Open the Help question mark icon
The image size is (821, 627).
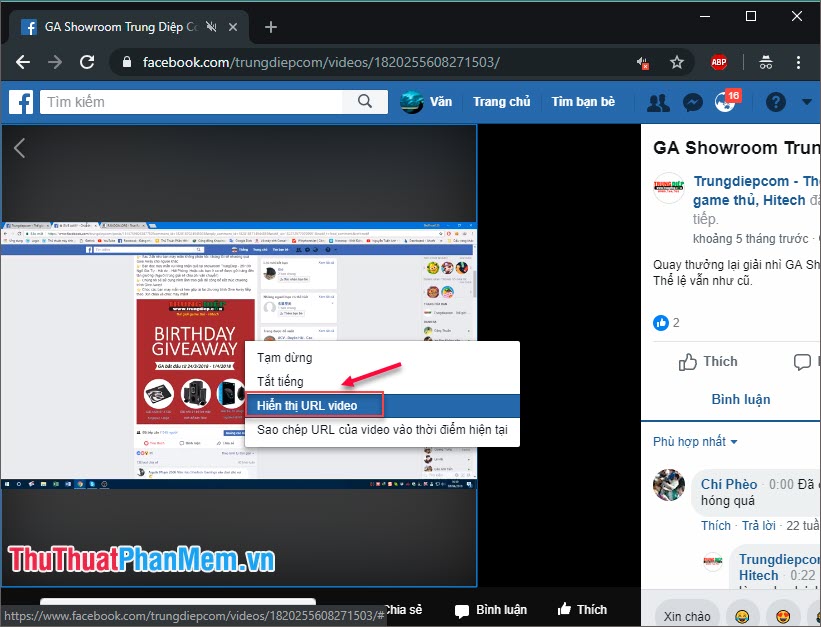(x=775, y=102)
